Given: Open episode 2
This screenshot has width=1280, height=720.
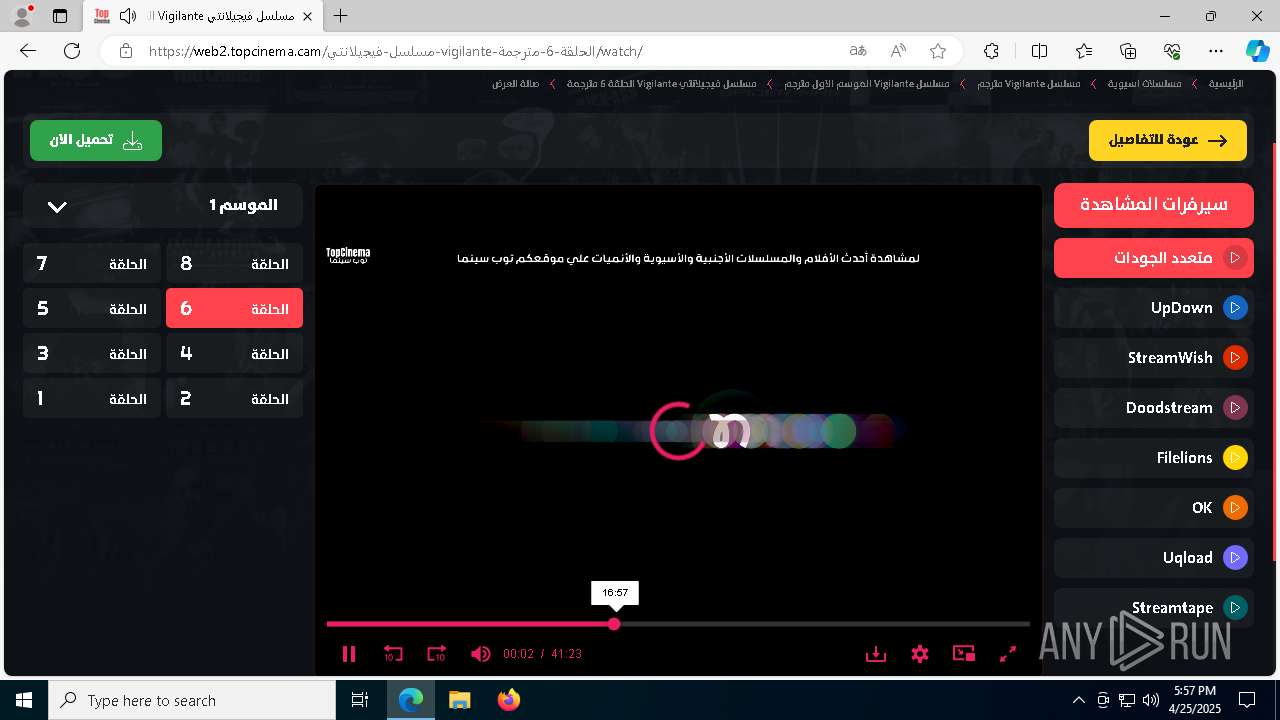Looking at the screenshot, I should point(234,399).
